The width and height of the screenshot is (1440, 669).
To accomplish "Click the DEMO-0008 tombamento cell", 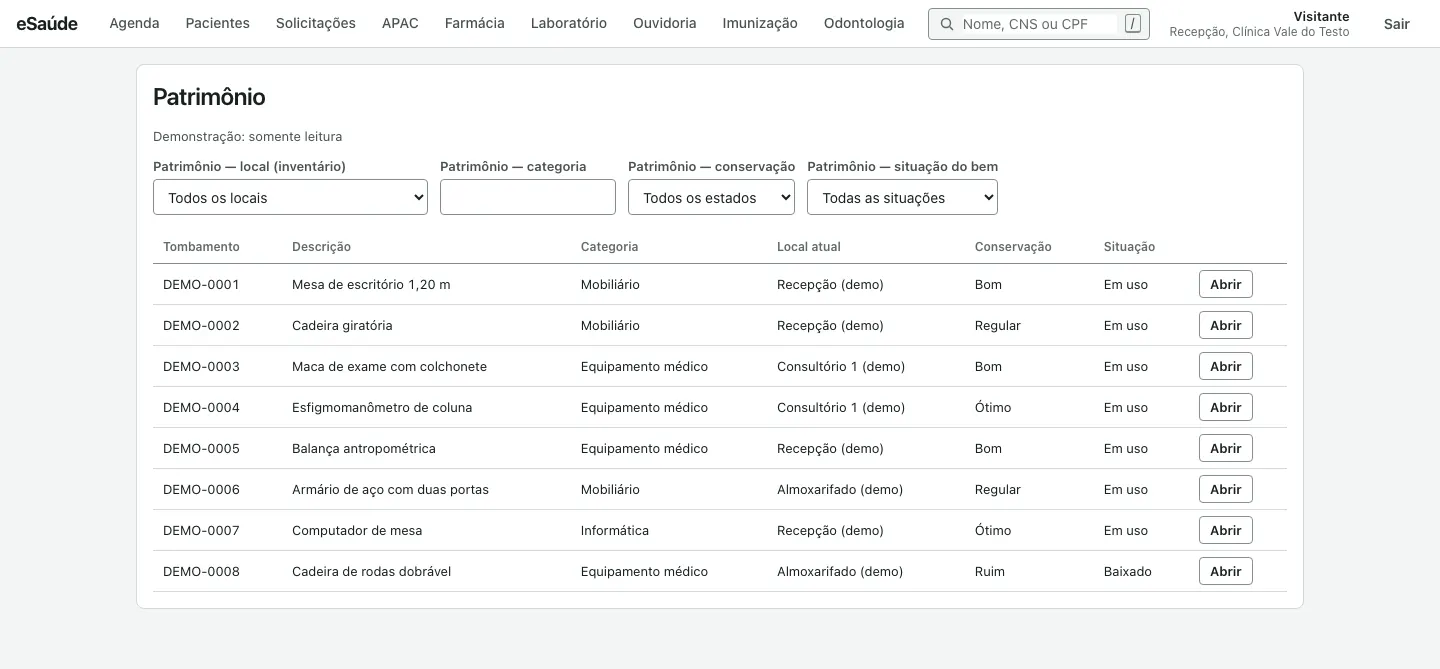I will [201, 571].
